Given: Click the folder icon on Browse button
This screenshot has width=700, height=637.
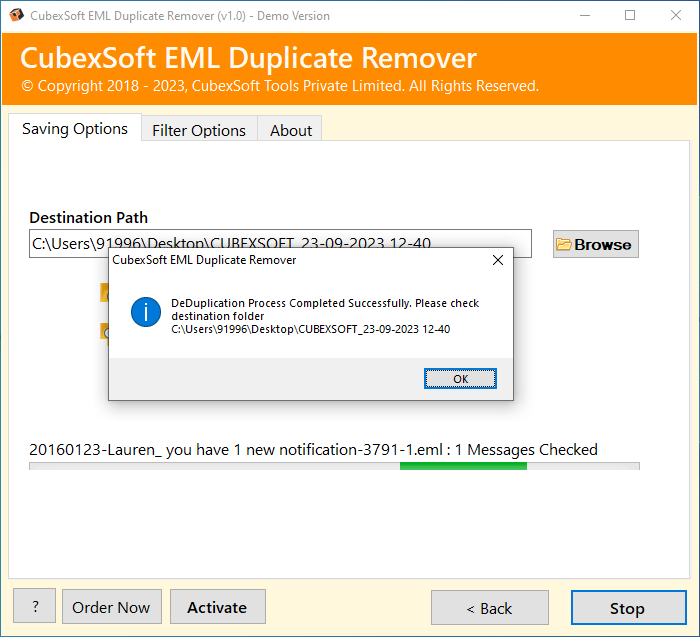Looking at the screenshot, I should pos(563,244).
